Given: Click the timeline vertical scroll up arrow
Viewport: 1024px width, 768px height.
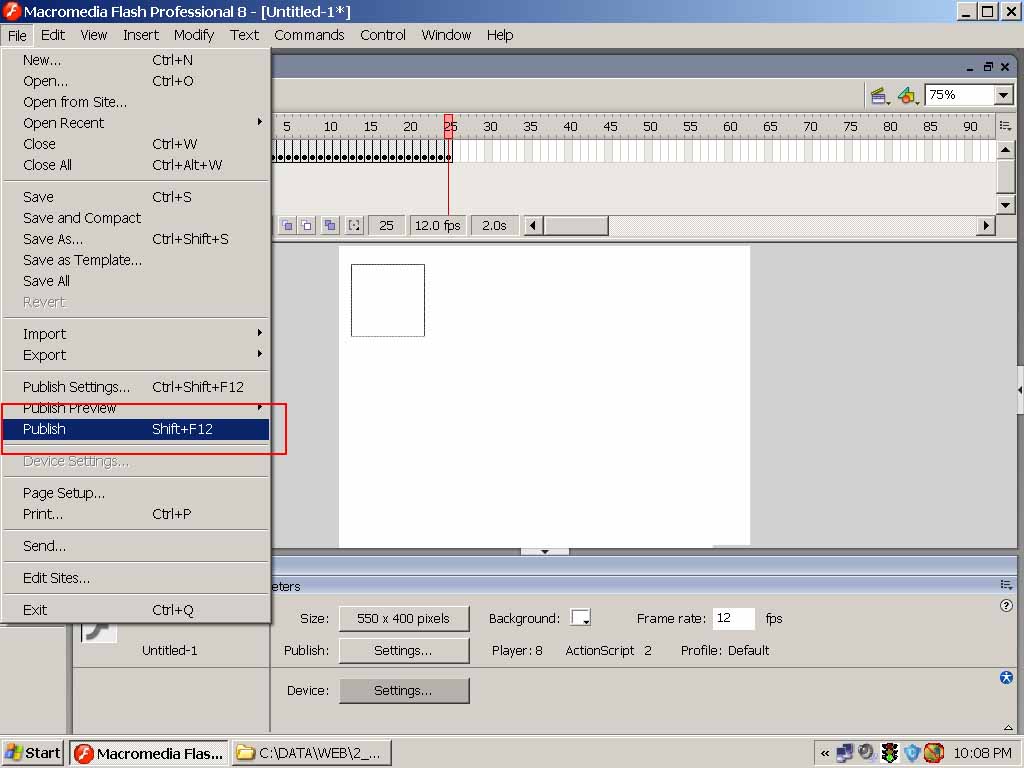Looking at the screenshot, I should tap(1006, 150).
